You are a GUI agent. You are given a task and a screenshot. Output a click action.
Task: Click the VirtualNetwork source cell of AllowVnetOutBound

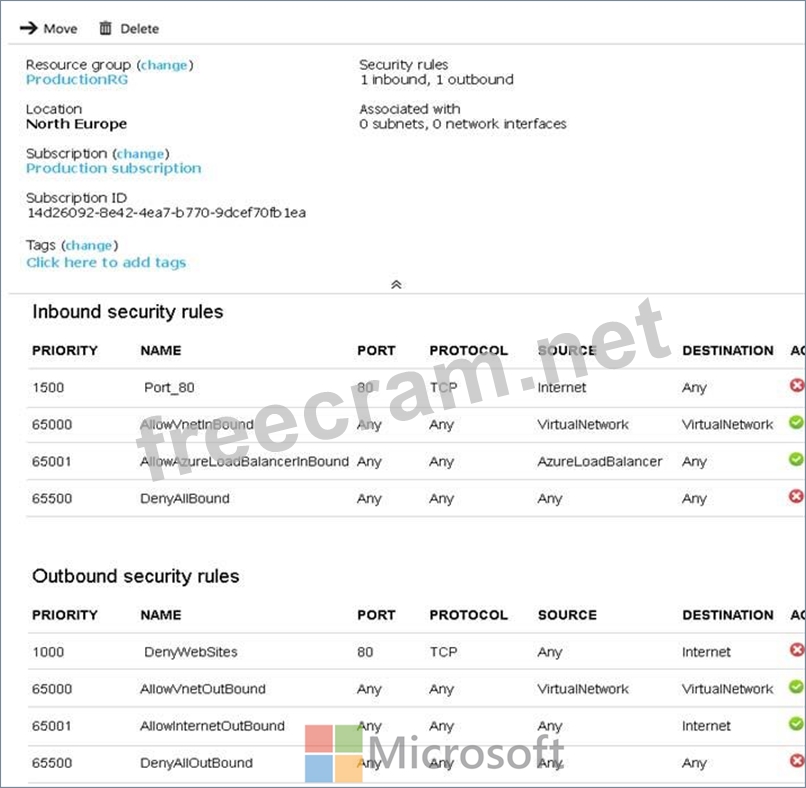583,689
